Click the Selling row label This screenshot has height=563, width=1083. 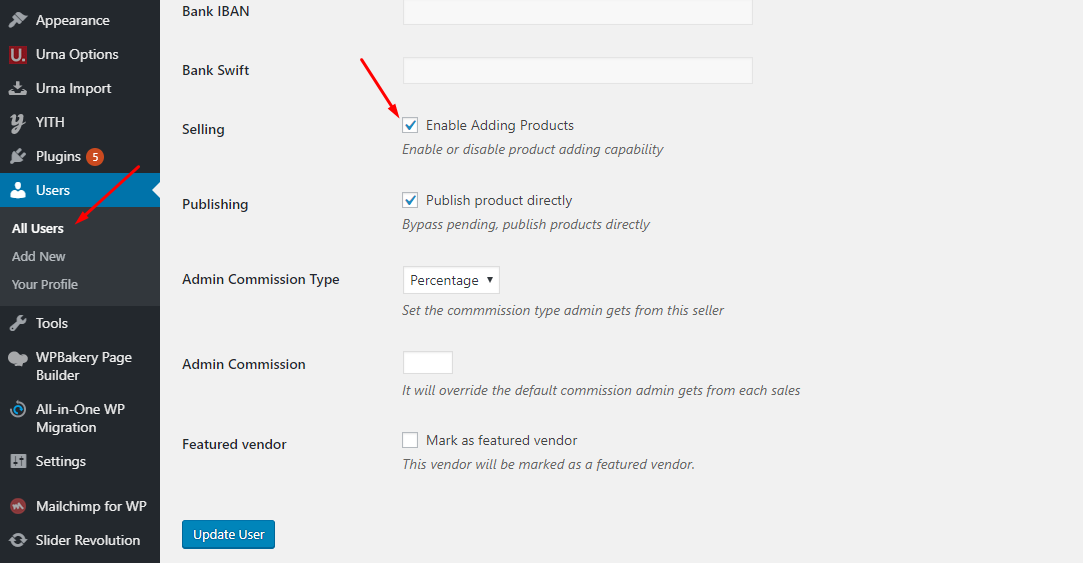click(203, 129)
